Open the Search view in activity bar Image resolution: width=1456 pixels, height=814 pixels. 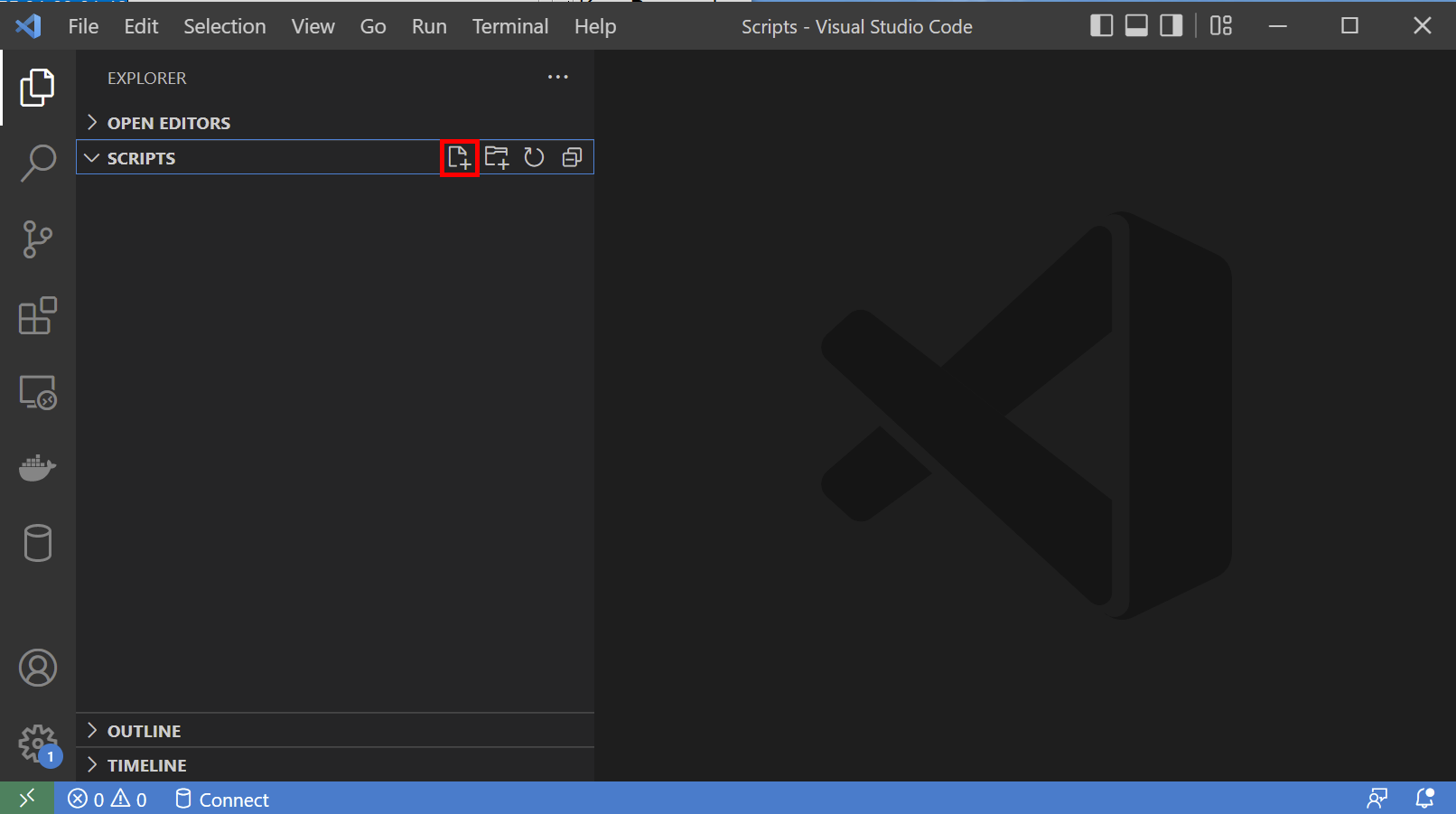38,164
